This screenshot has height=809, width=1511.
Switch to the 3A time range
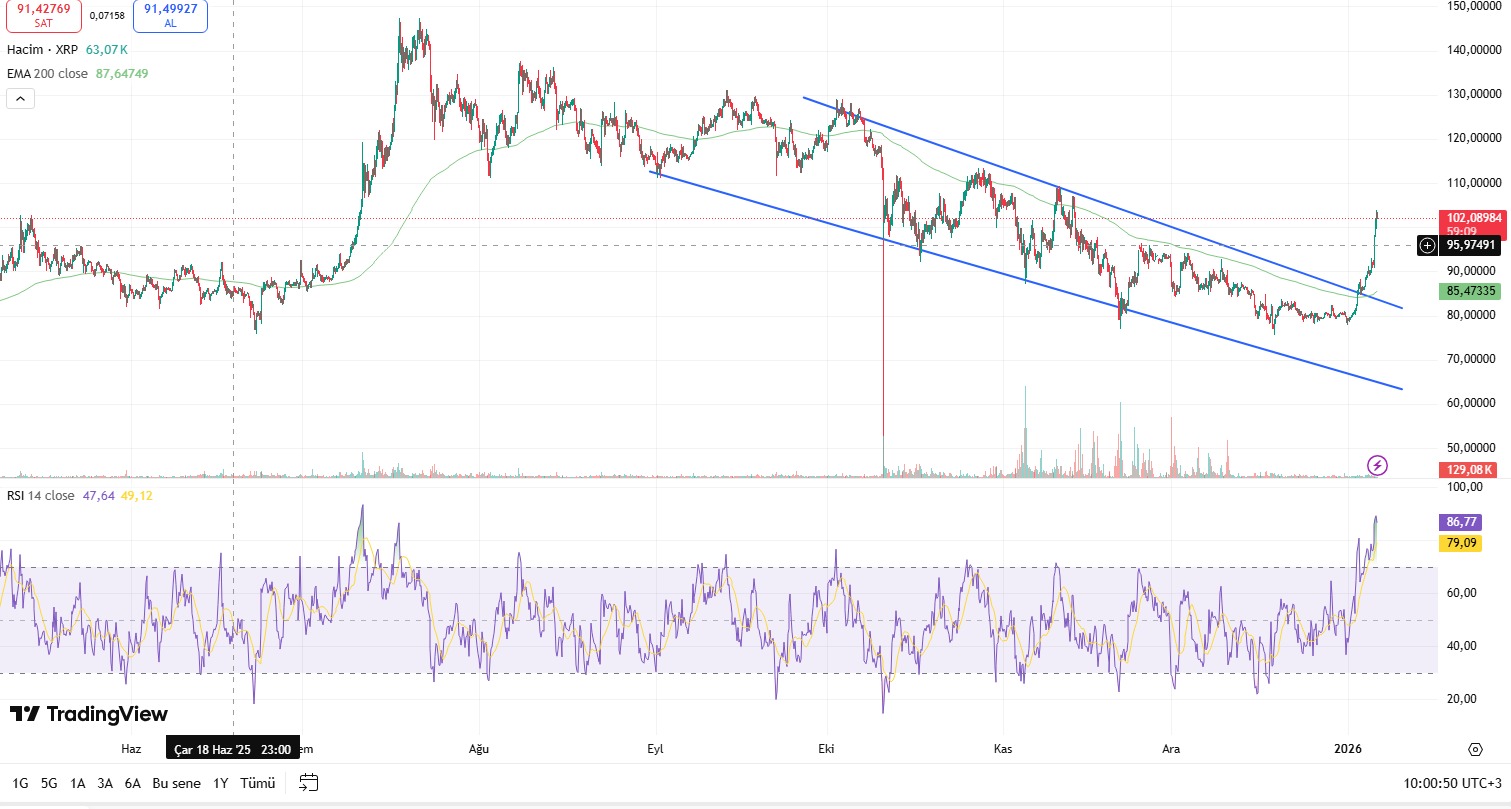(x=105, y=783)
